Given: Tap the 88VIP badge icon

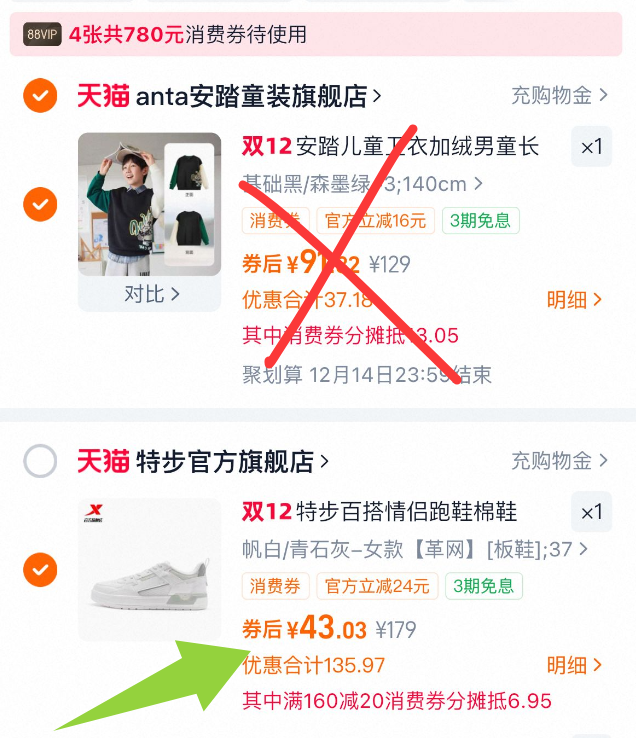Looking at the screenshot, I should click(42, 34).
